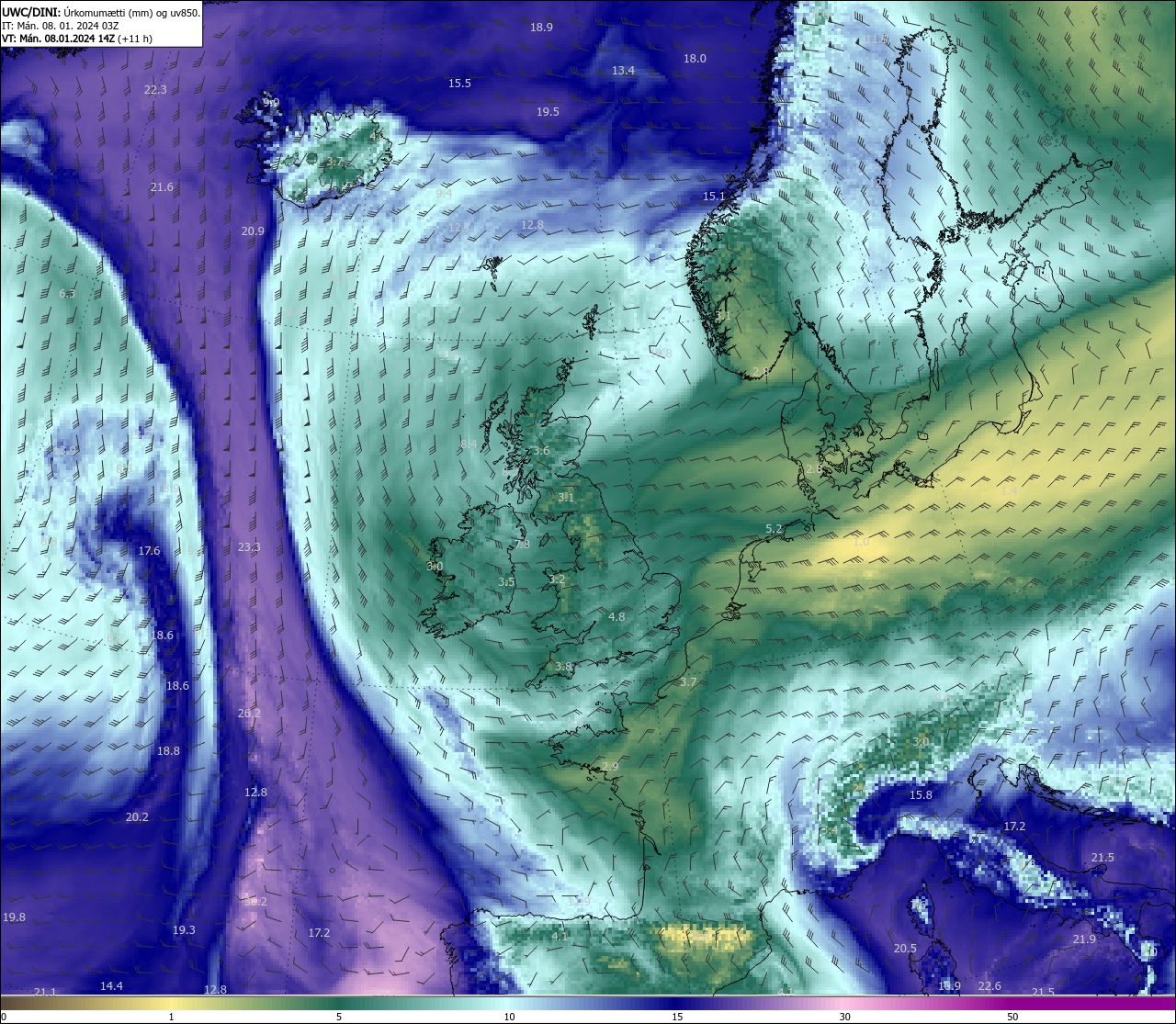Click the colour scale tick label 50

(x=1012, y=1017)
